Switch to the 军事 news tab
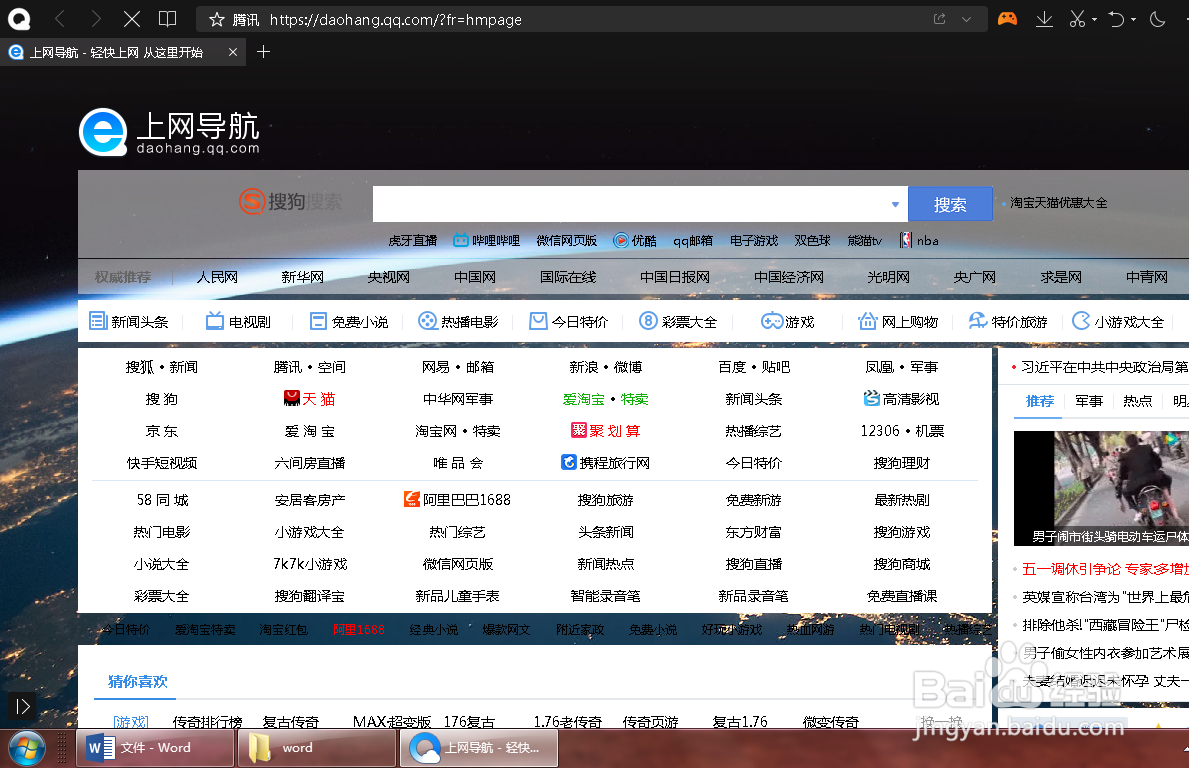The width and height of the screenshot is (1189, 768). (x=1089, y=401)
